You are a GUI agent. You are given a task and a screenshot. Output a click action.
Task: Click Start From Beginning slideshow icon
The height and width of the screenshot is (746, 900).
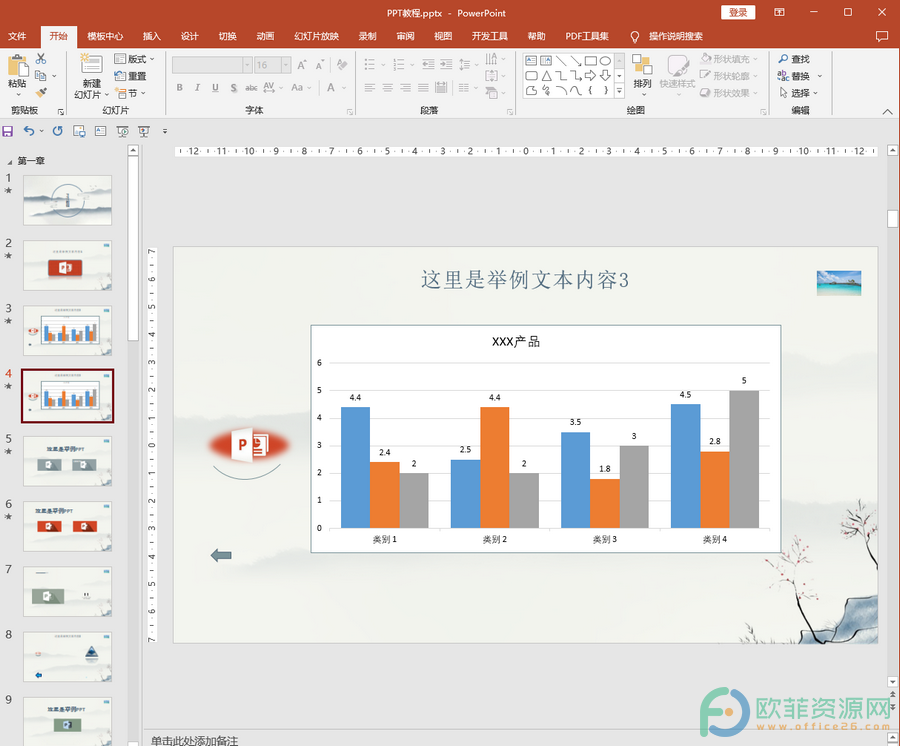pos(122,131)
